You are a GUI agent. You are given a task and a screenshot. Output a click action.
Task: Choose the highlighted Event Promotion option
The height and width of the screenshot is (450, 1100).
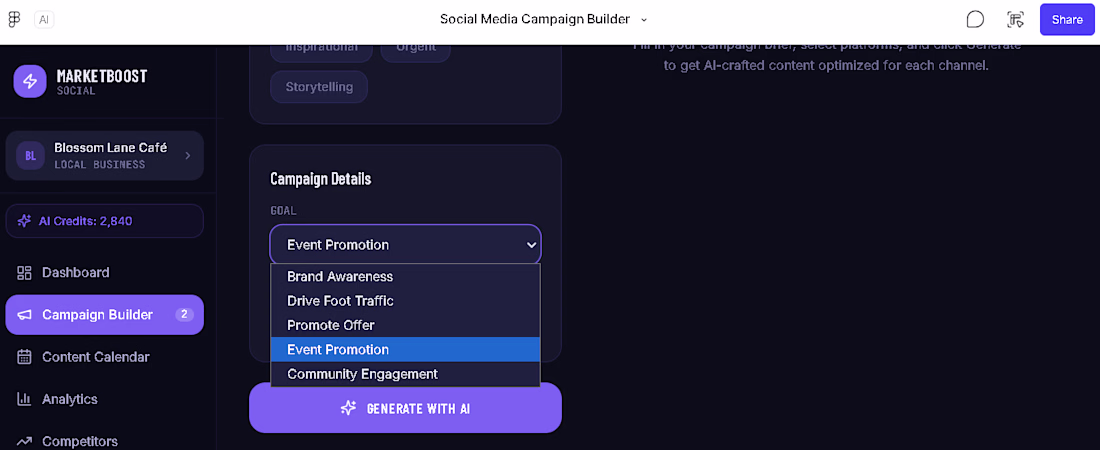click(405, 350)
